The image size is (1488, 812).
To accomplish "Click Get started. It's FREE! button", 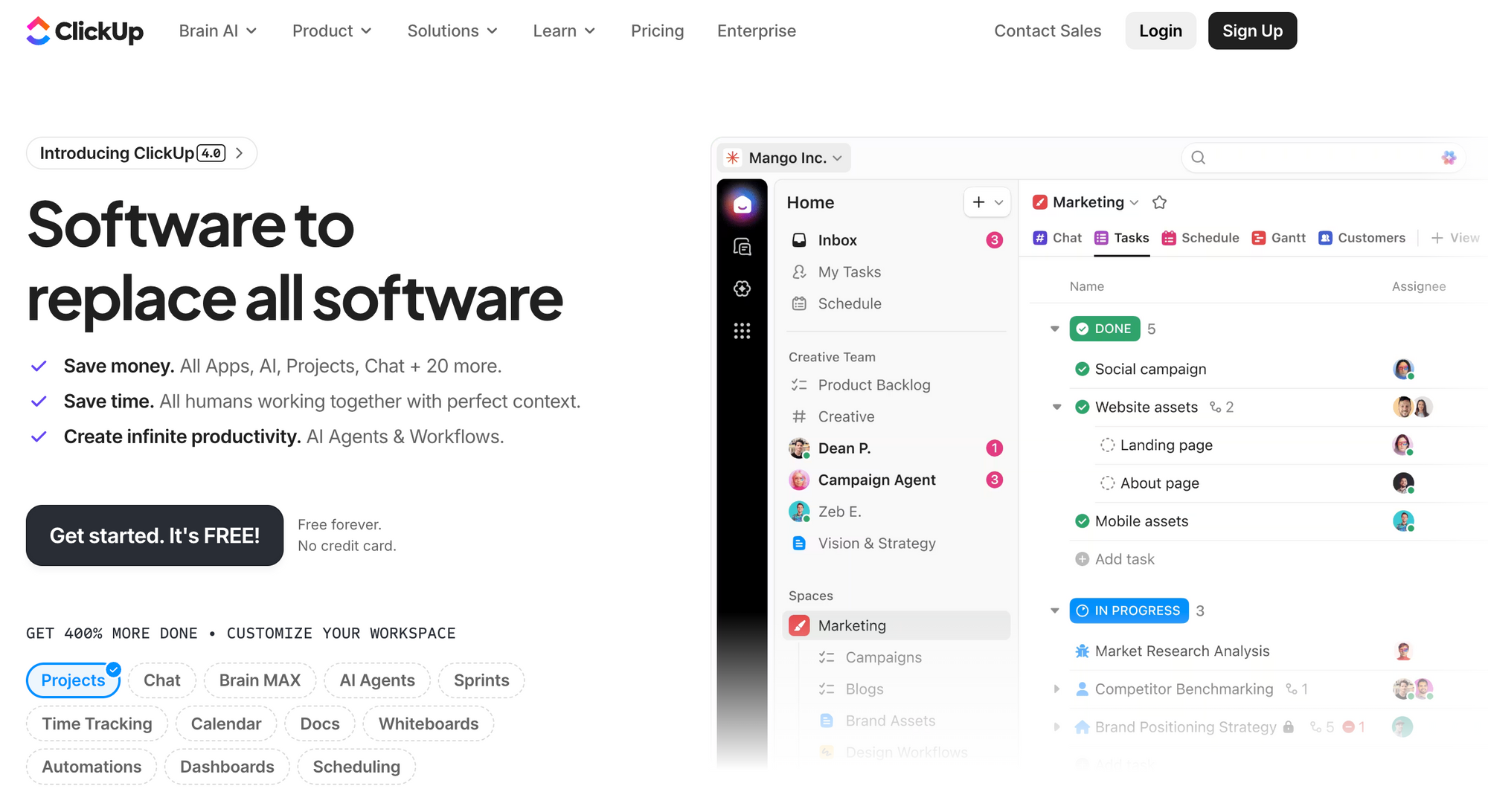I will click(155, 535).
